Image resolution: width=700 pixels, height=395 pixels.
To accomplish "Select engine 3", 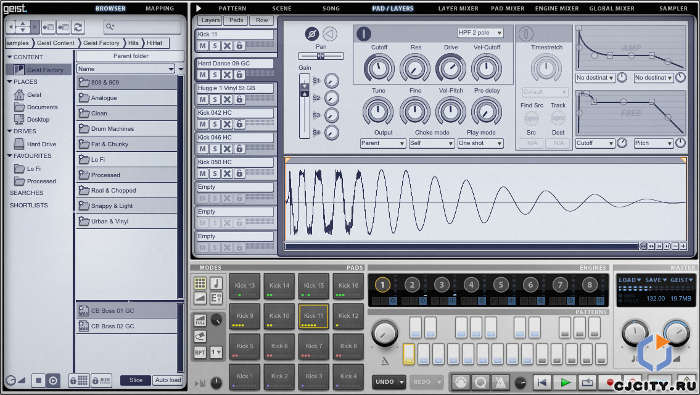I will [442, 284].
